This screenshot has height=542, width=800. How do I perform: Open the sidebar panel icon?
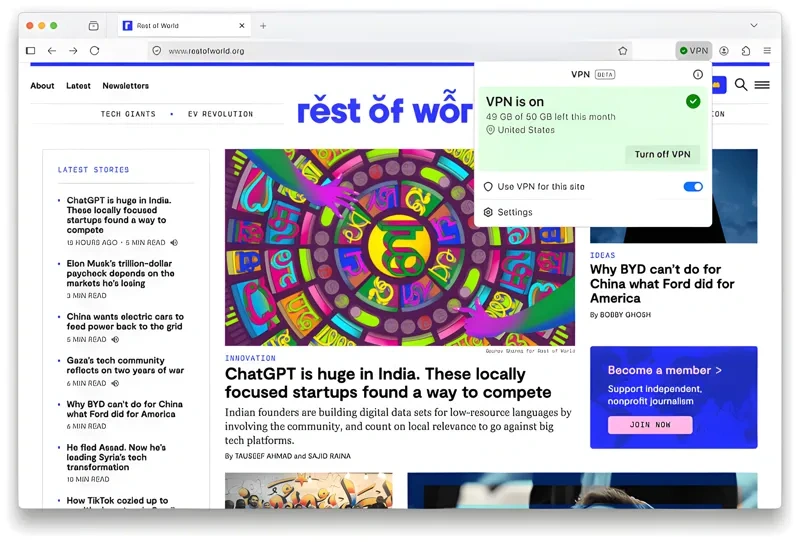(30, 50)
